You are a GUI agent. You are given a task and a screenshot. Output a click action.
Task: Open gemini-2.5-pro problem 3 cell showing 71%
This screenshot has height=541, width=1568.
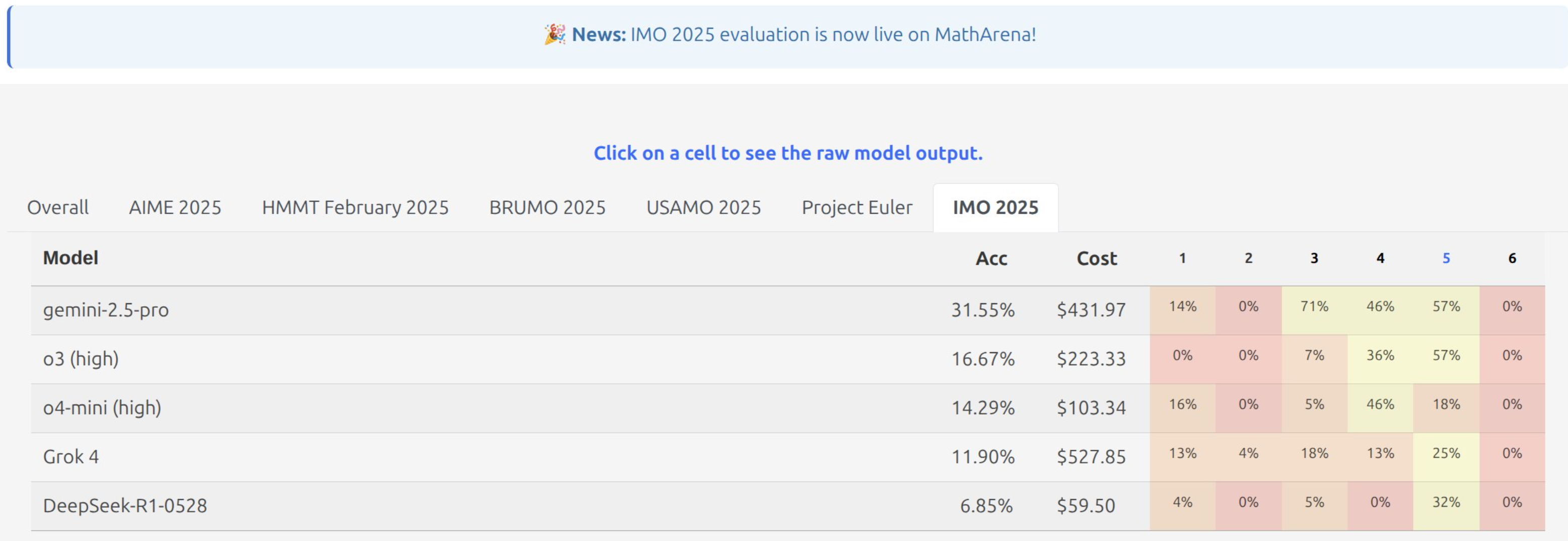[x=1314, y=306]
